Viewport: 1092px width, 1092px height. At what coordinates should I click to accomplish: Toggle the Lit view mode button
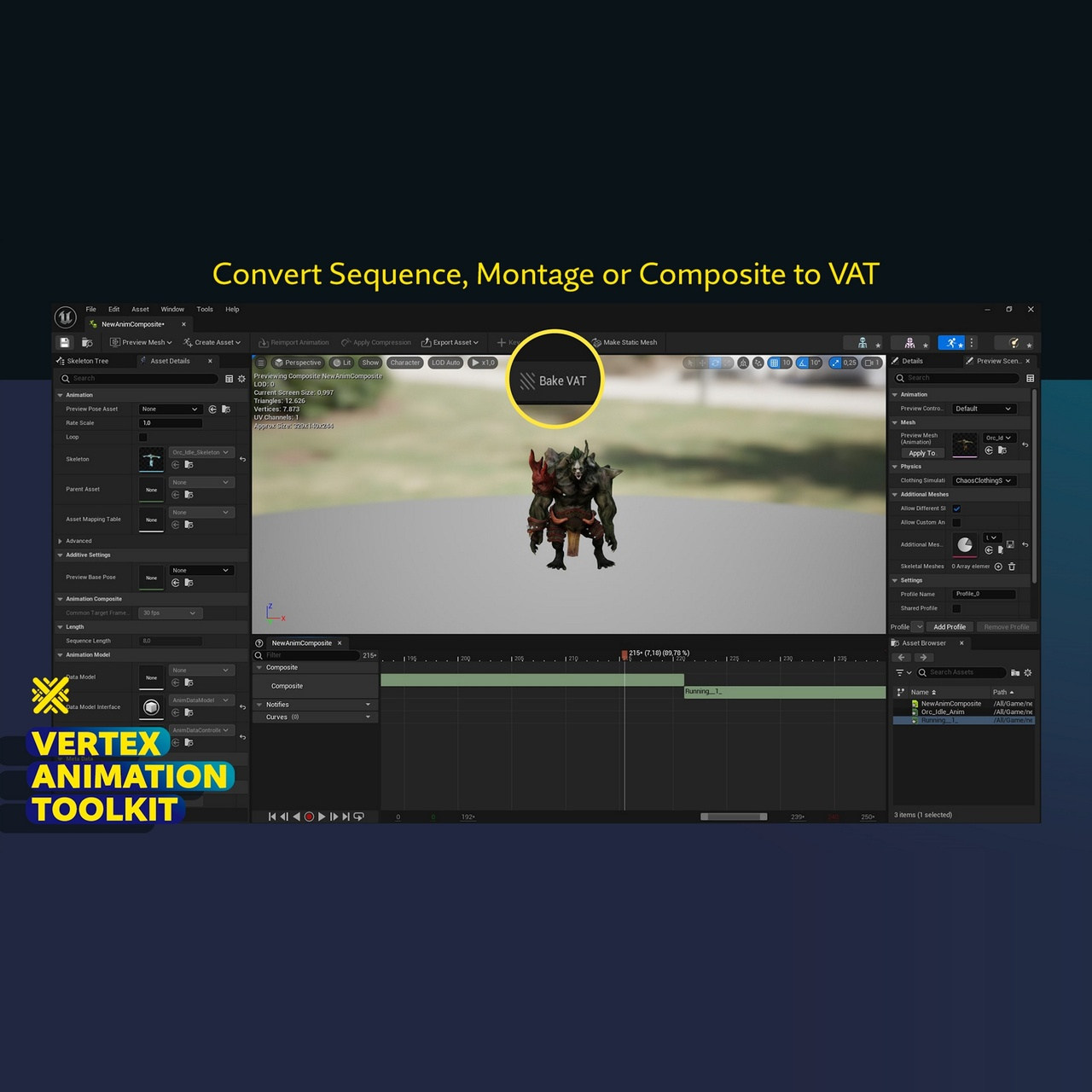pyautogui.click(x=342, y=363)
